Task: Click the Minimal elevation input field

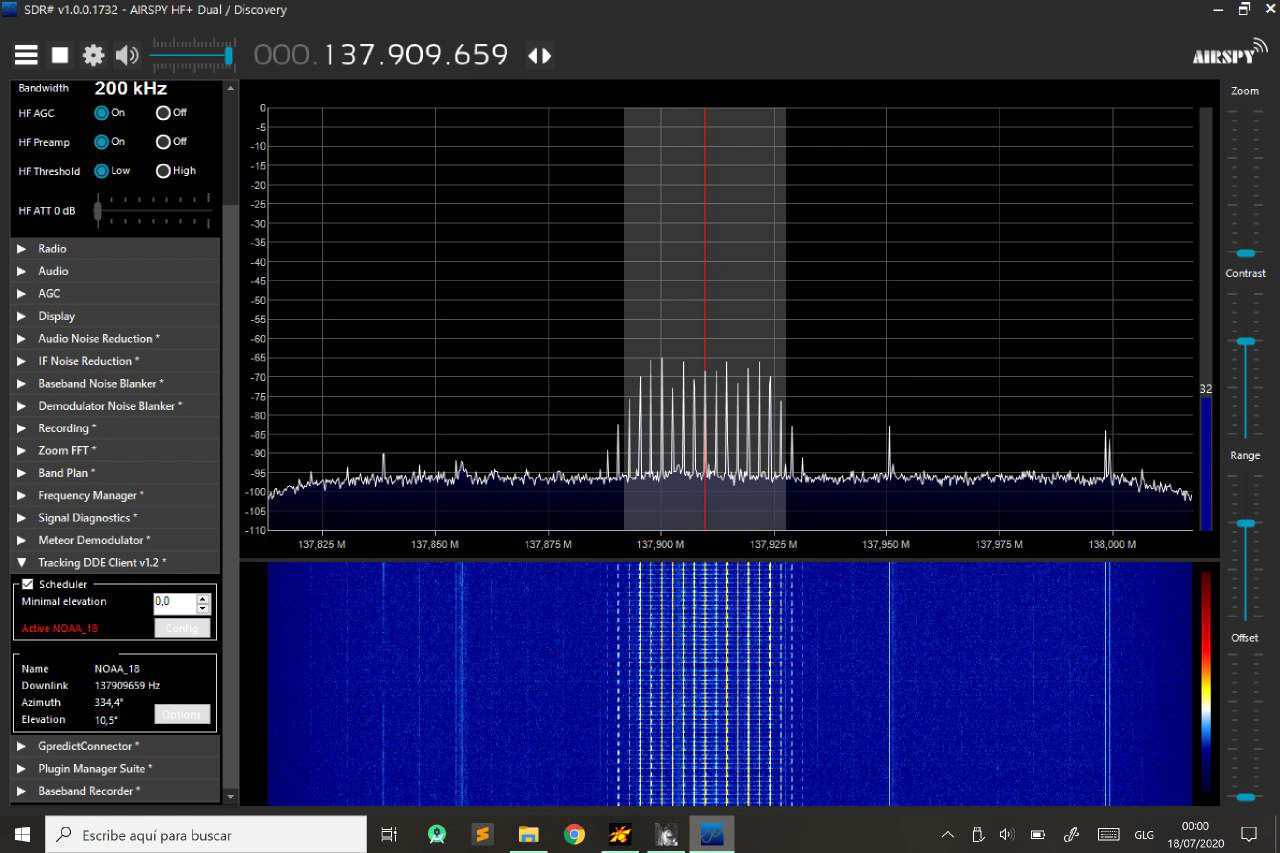Action: pos(174,603)
